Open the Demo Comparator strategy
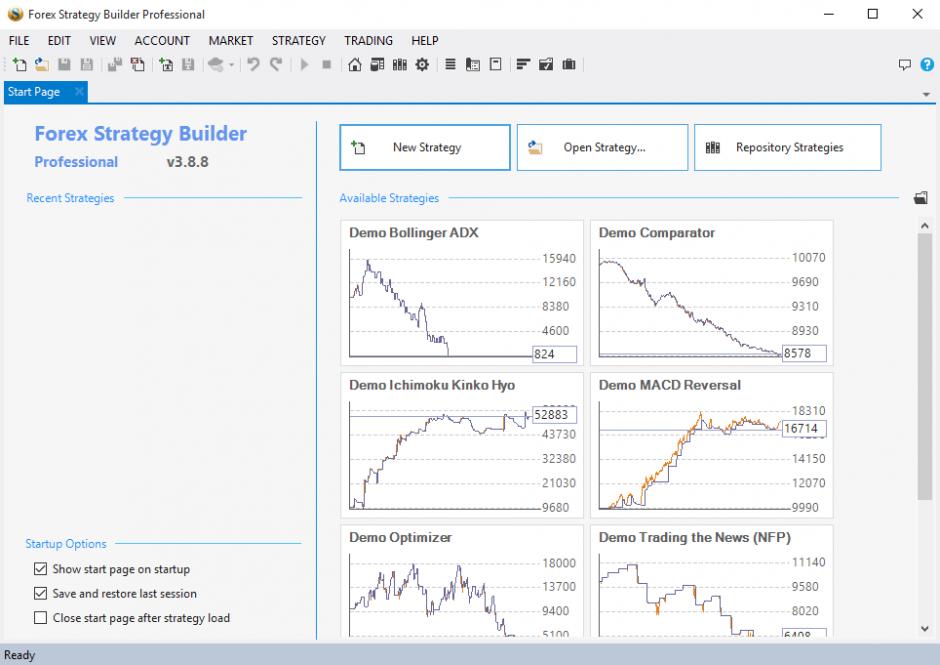This screenshot has width=940, height=665. (712, 293)
